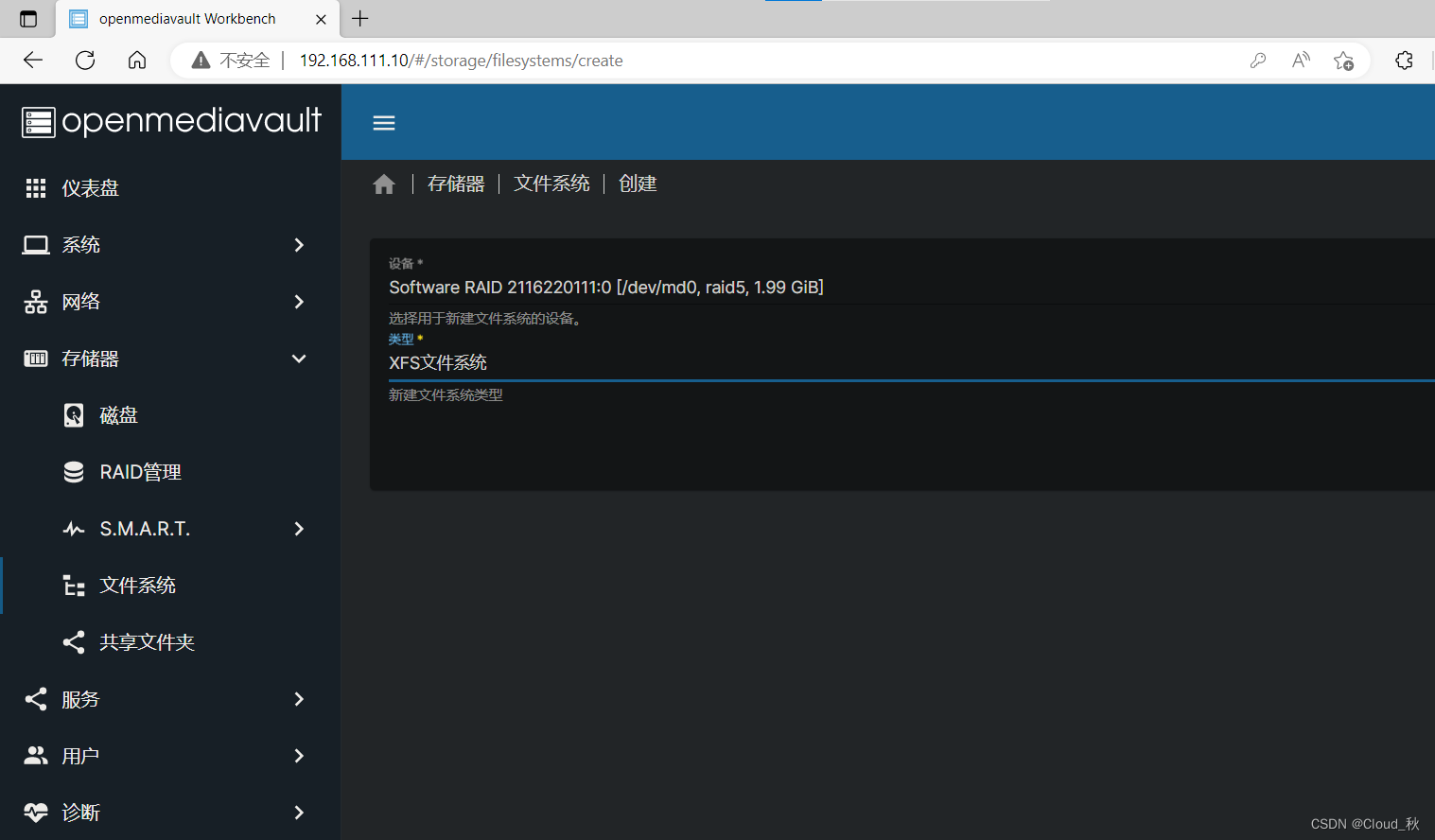Click the S.M.A.R.T. pulse icon
The height and width of the screenshot is (840, 1435).
pos(74,529)
